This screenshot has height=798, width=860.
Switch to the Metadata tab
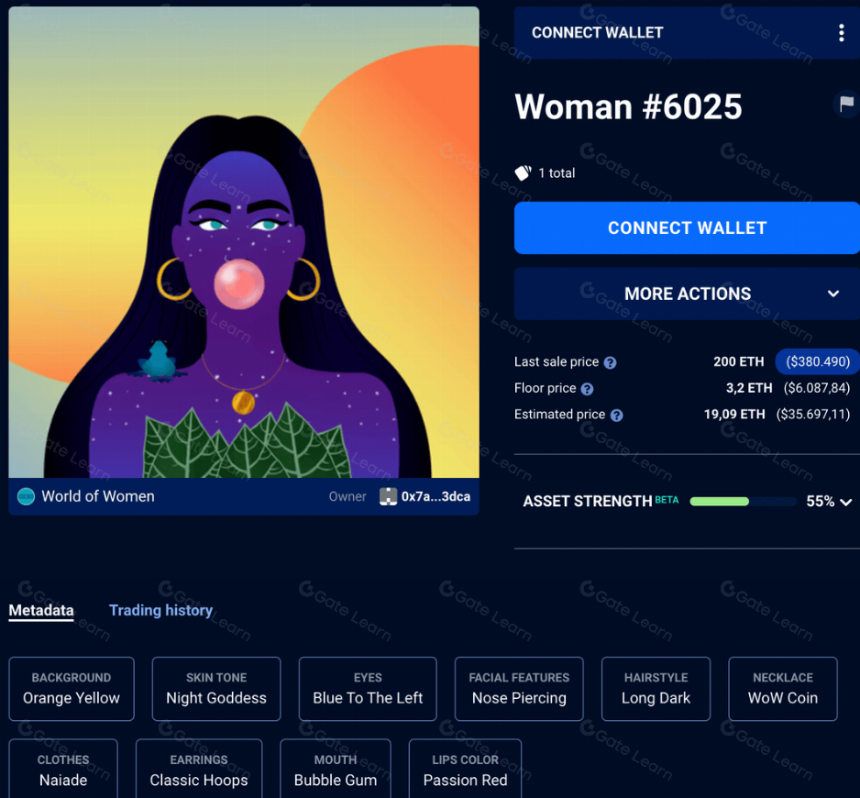tap(41, 610)
